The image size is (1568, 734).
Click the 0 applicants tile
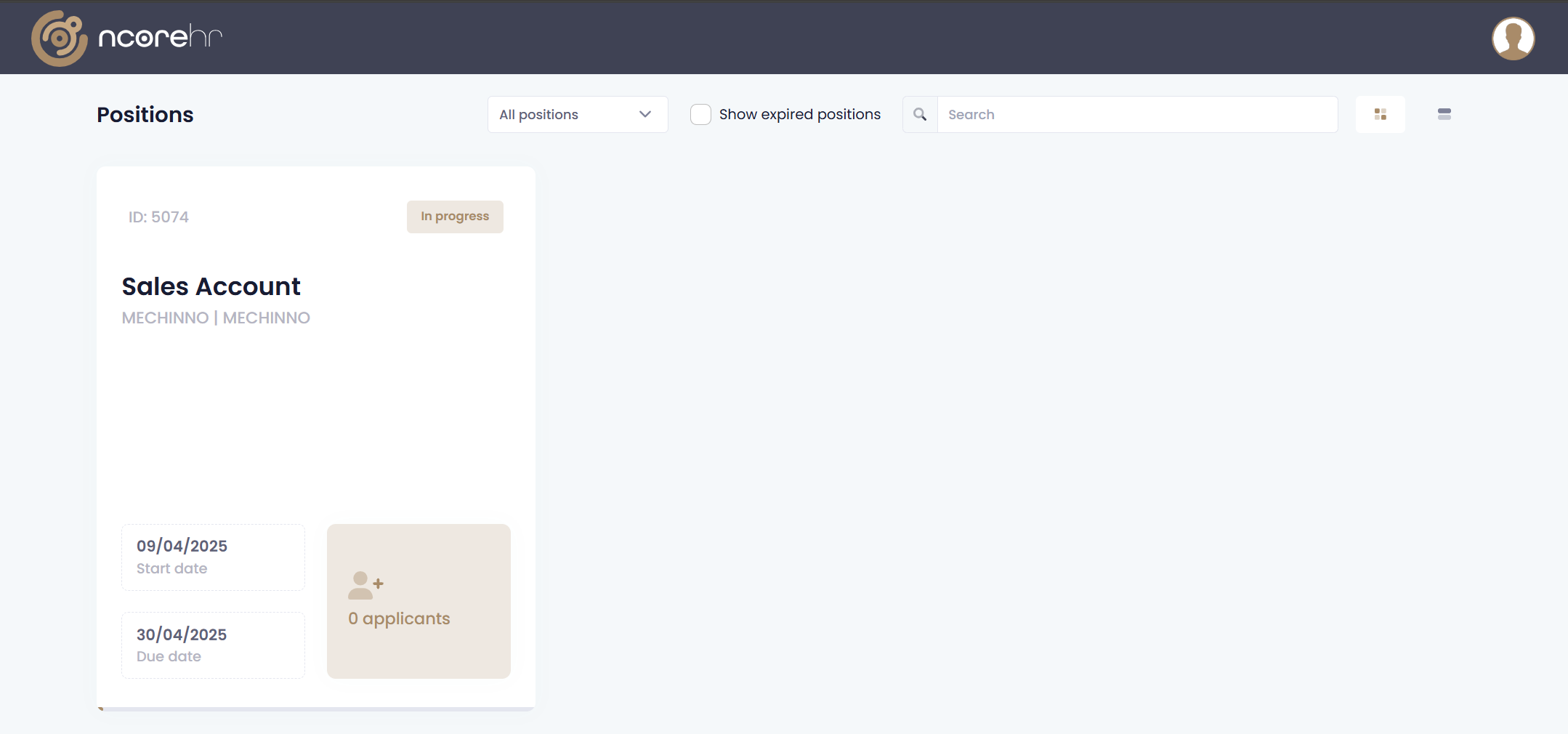coord(419,601)
